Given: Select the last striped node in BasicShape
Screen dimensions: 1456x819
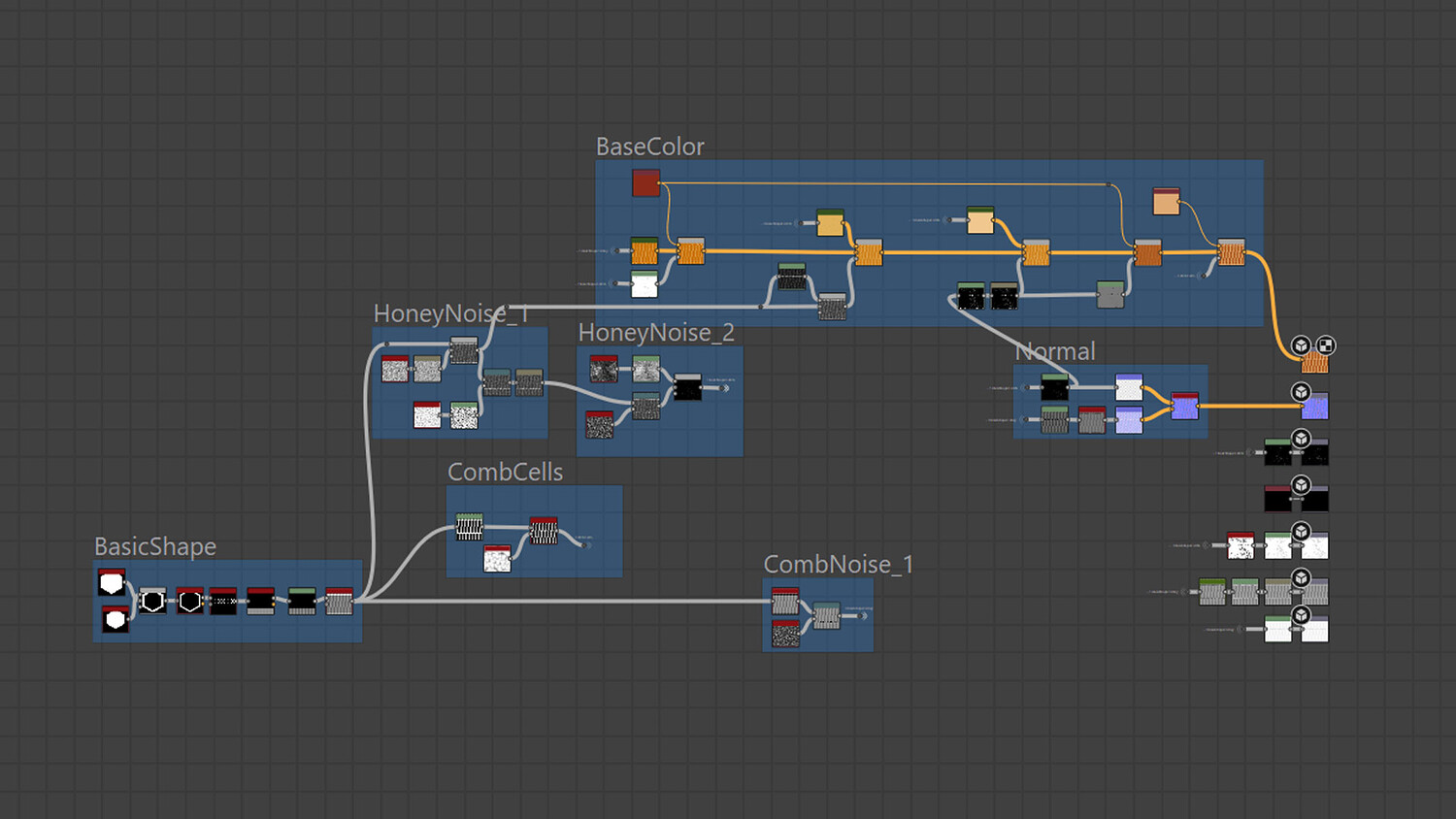Looking at the screenshot, I should [x=339, y=601].
